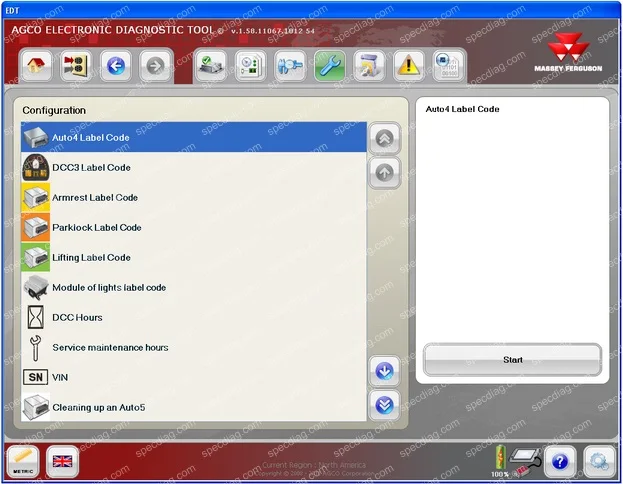Select Parklock Label Code entry
This screenshot has height=484, width=623.
[193, 227]
